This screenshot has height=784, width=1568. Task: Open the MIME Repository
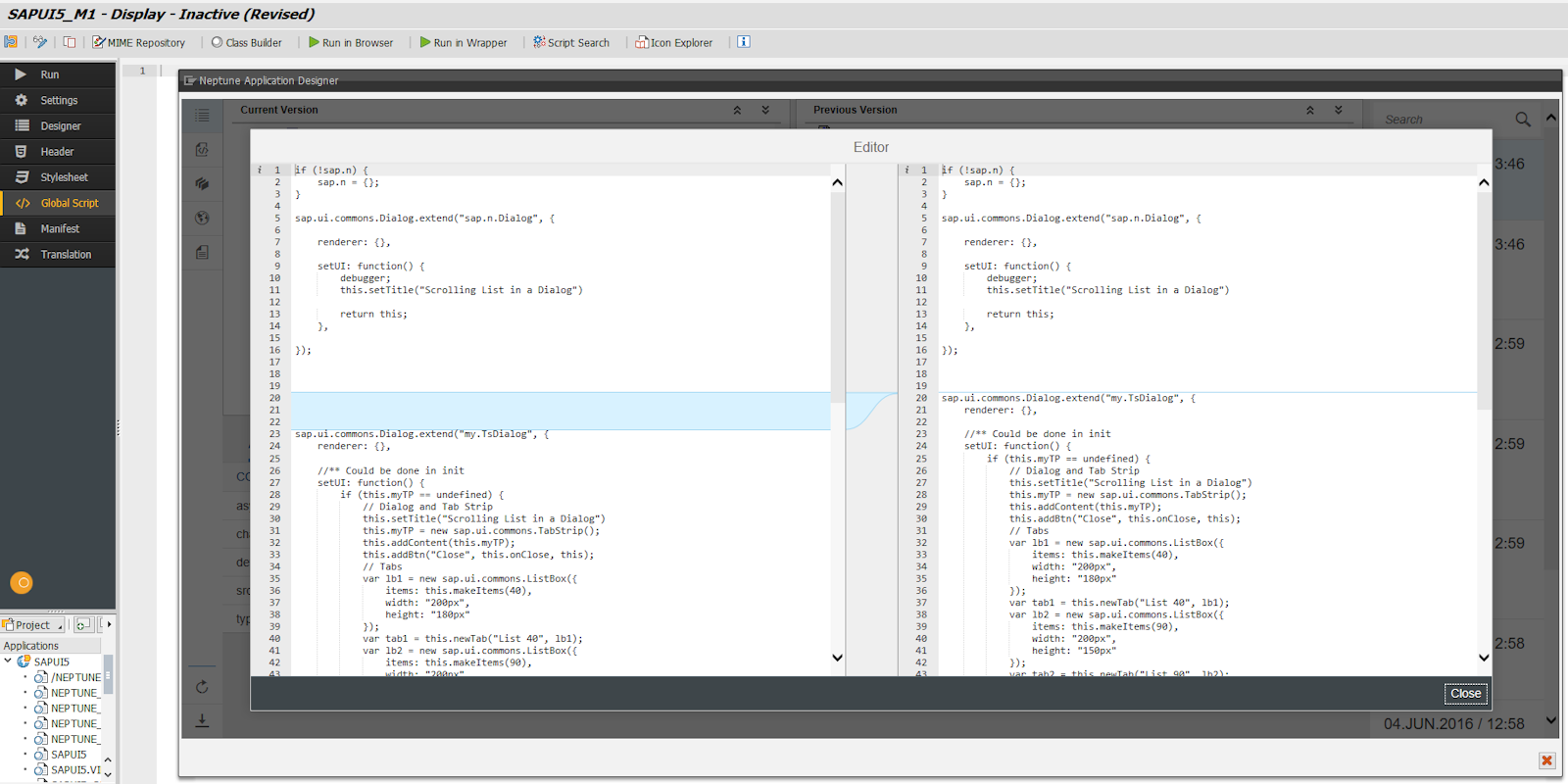click(x=138, y=42)
